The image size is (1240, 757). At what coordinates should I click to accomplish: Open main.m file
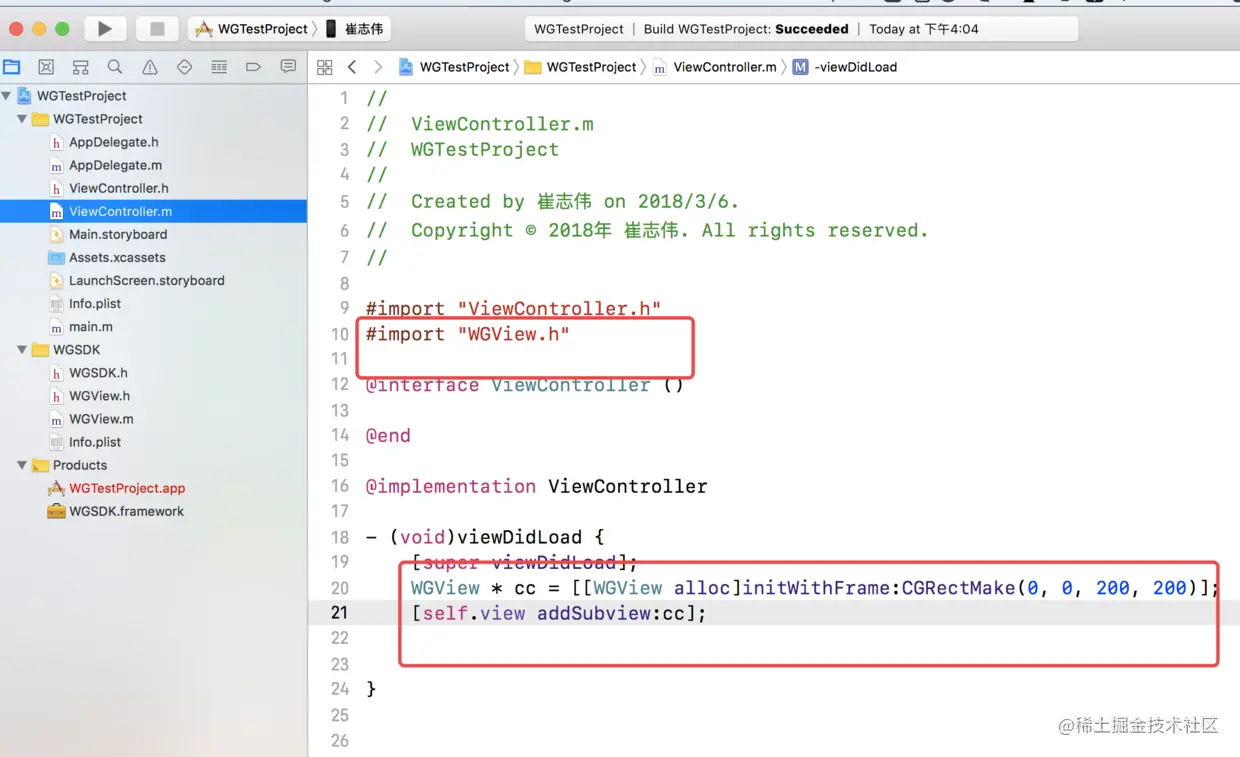[90, 327]
